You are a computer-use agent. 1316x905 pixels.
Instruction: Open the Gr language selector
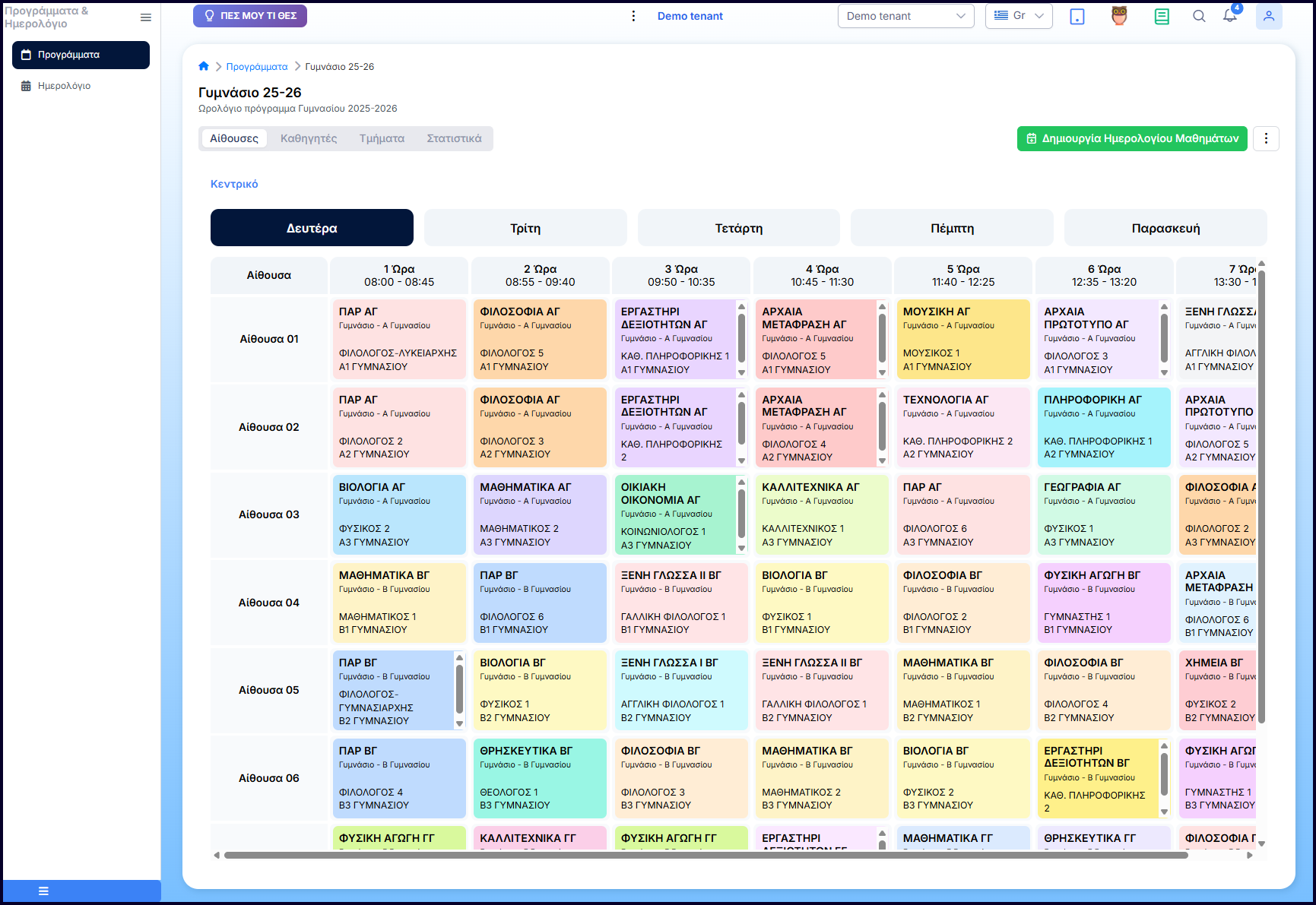1019,16
